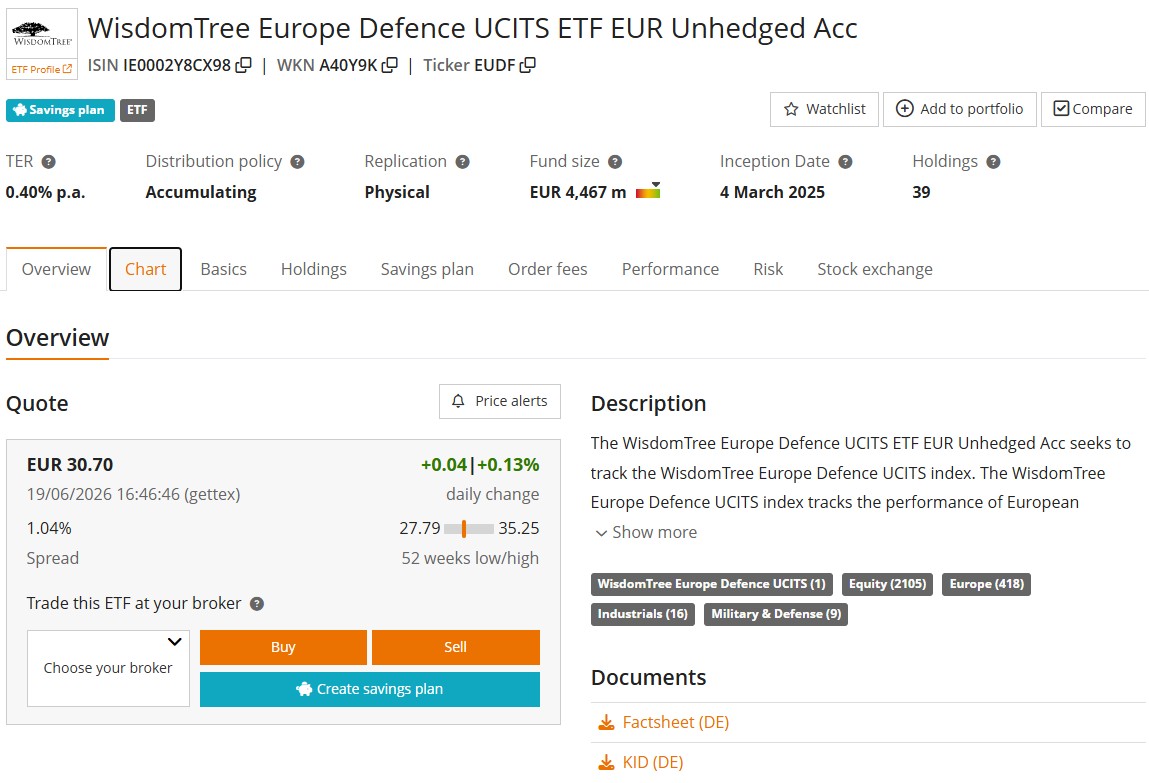Click Create savings plan button
Viewport: 1149px width, 783px height.
click(x=370, y=689)
